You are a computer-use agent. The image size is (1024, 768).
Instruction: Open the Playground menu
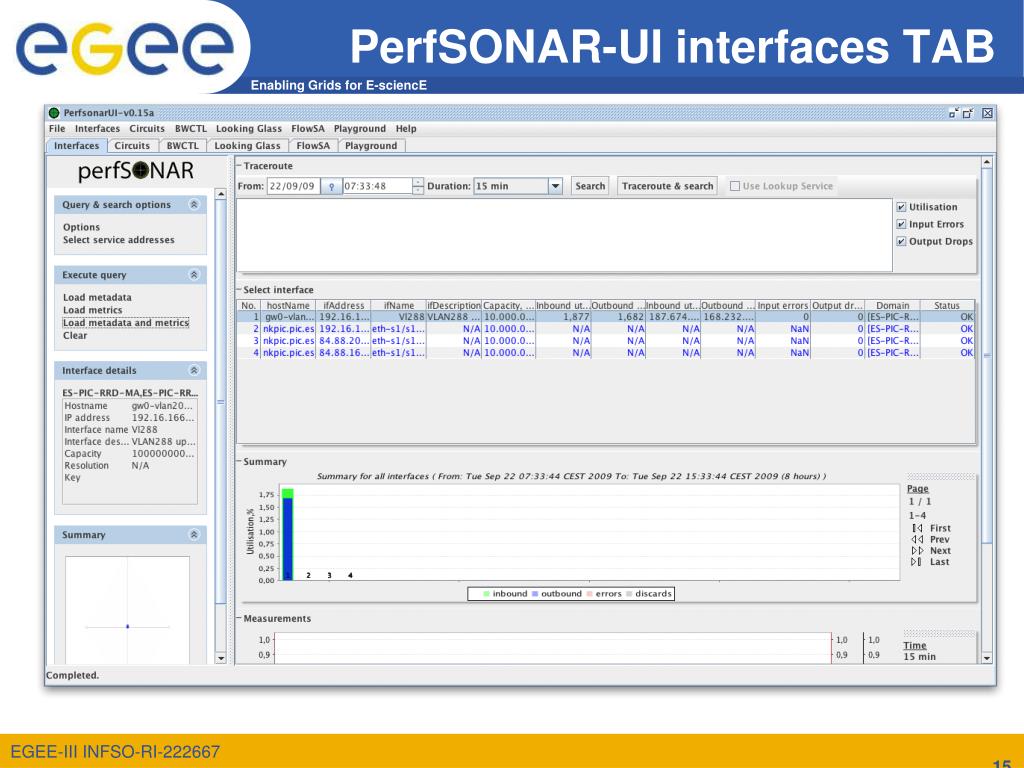pos(360,129)
